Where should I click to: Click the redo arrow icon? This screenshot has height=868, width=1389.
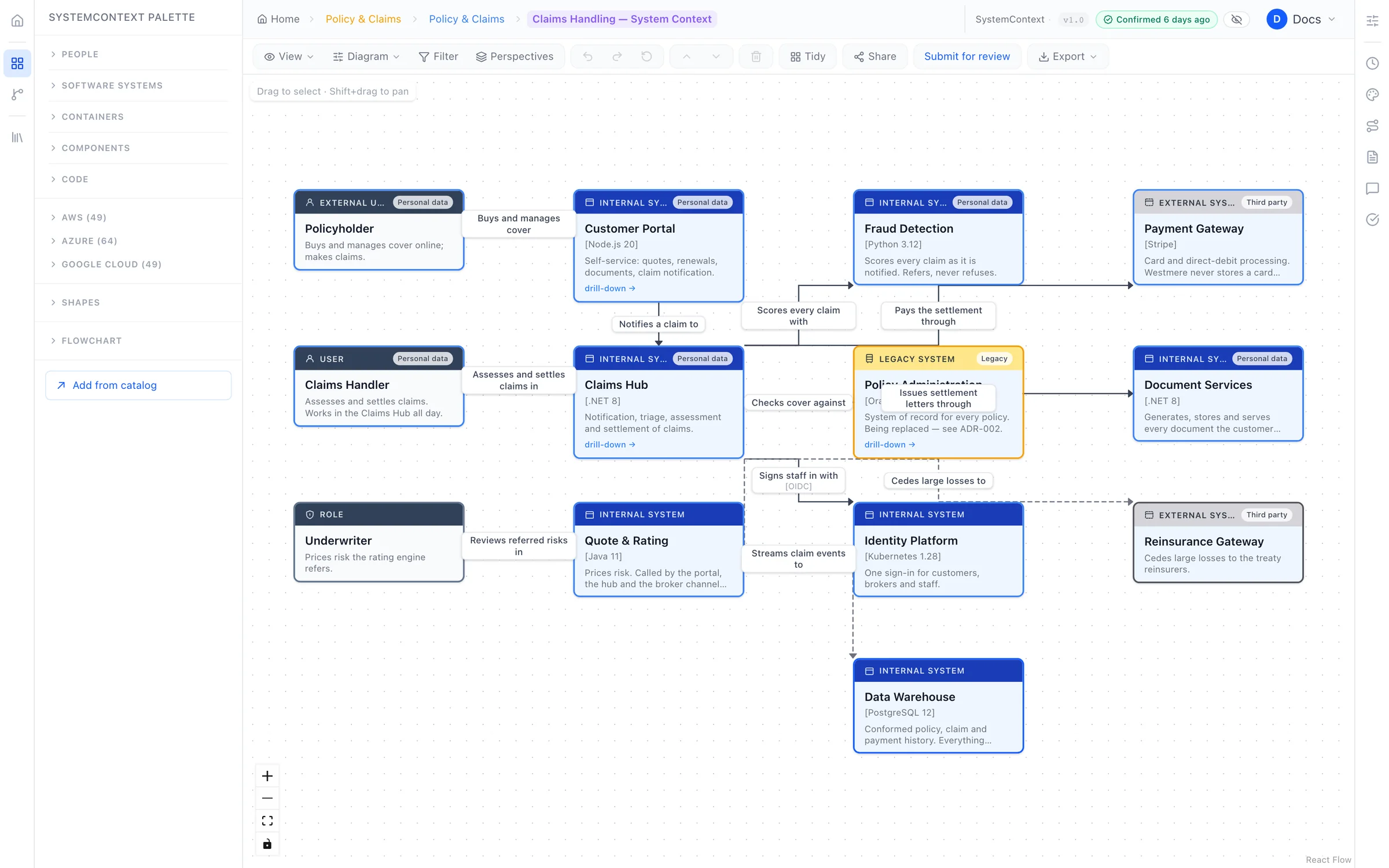(x=617, y=57)
